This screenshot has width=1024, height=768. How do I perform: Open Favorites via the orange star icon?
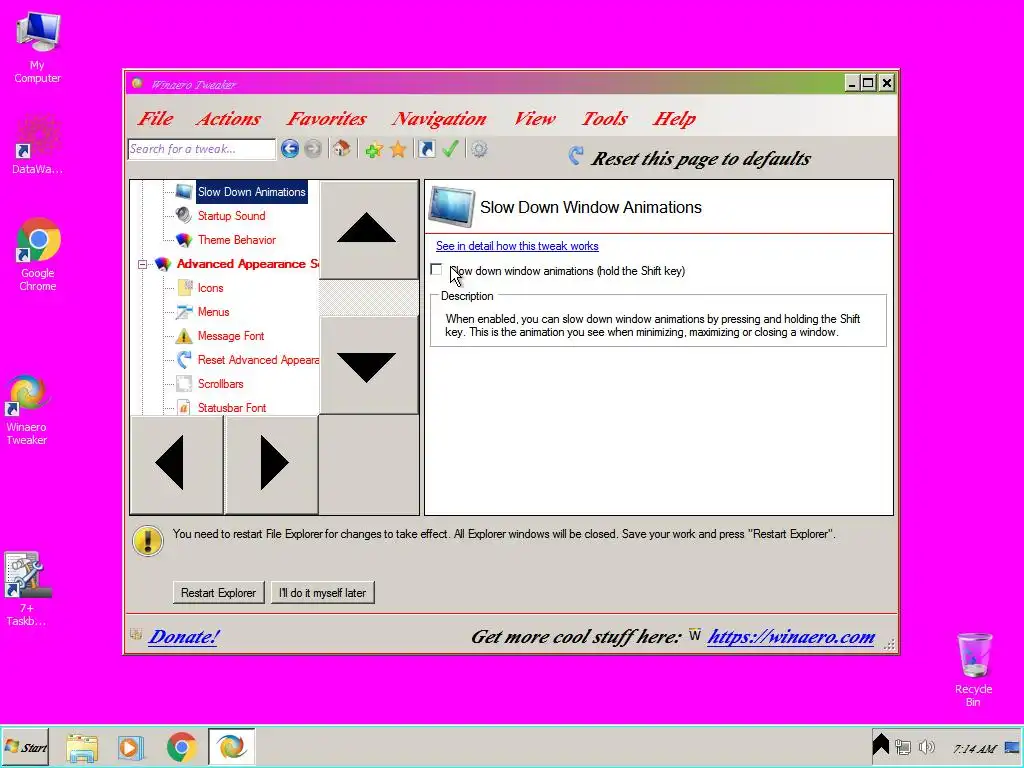pos(398,150)
